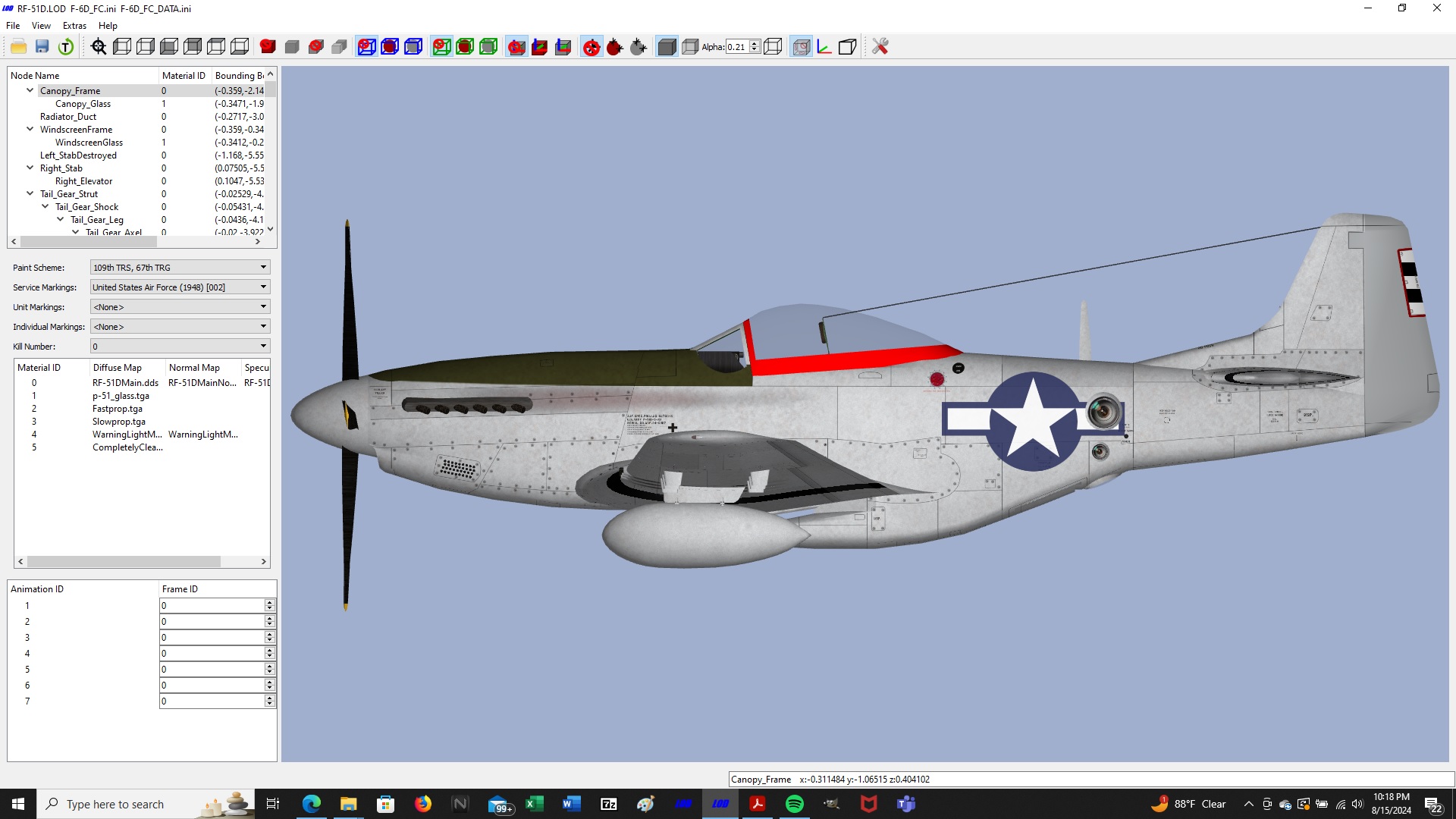
Task: Toggle the pink decal cube icon
Action: [x=802, y=47]
